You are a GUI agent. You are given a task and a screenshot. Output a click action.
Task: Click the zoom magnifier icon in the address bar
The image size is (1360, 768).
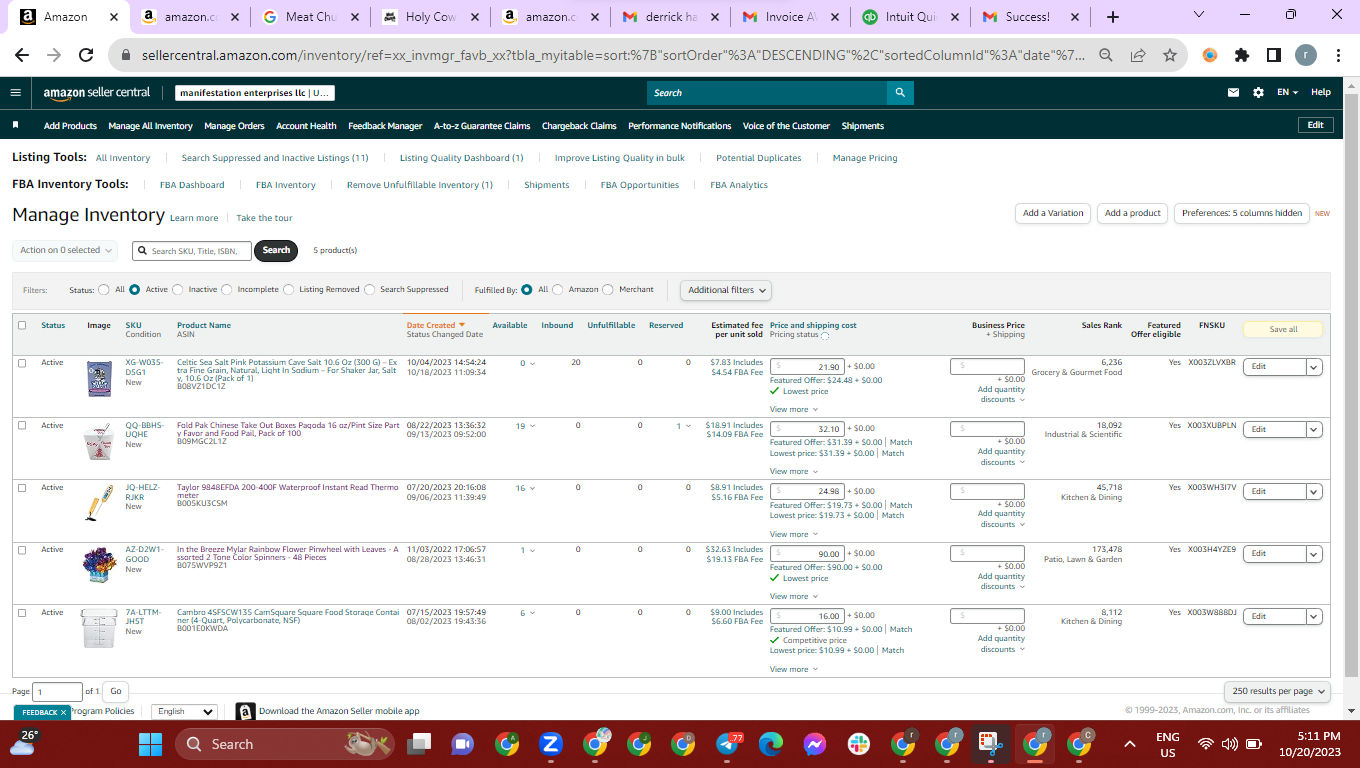[x=1106, y=56]
